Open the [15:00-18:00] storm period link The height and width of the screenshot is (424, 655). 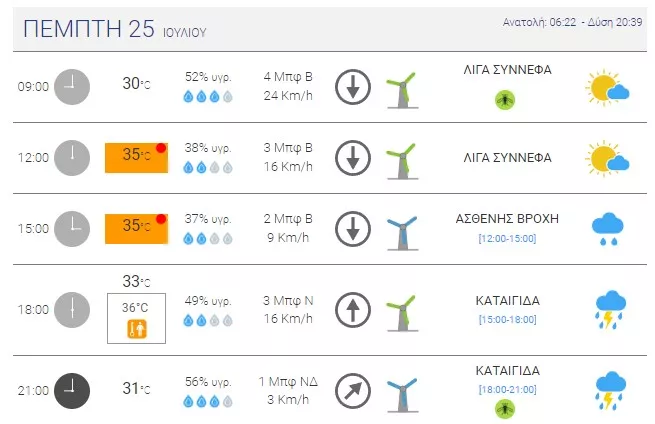pos(507,320)
